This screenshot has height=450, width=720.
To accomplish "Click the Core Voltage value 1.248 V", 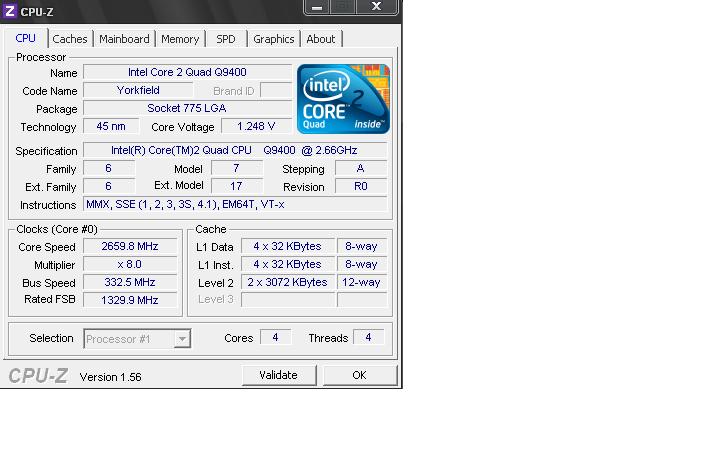I will click(256, 126).
